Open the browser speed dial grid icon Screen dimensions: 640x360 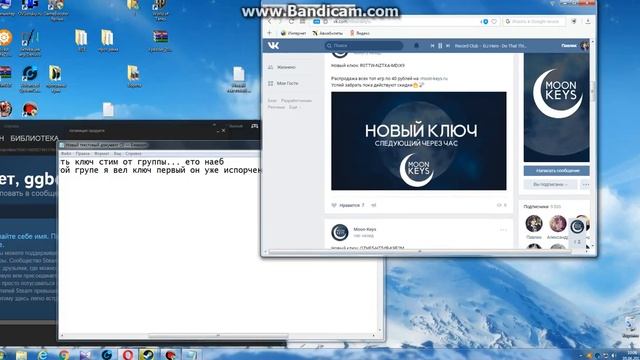302,21
